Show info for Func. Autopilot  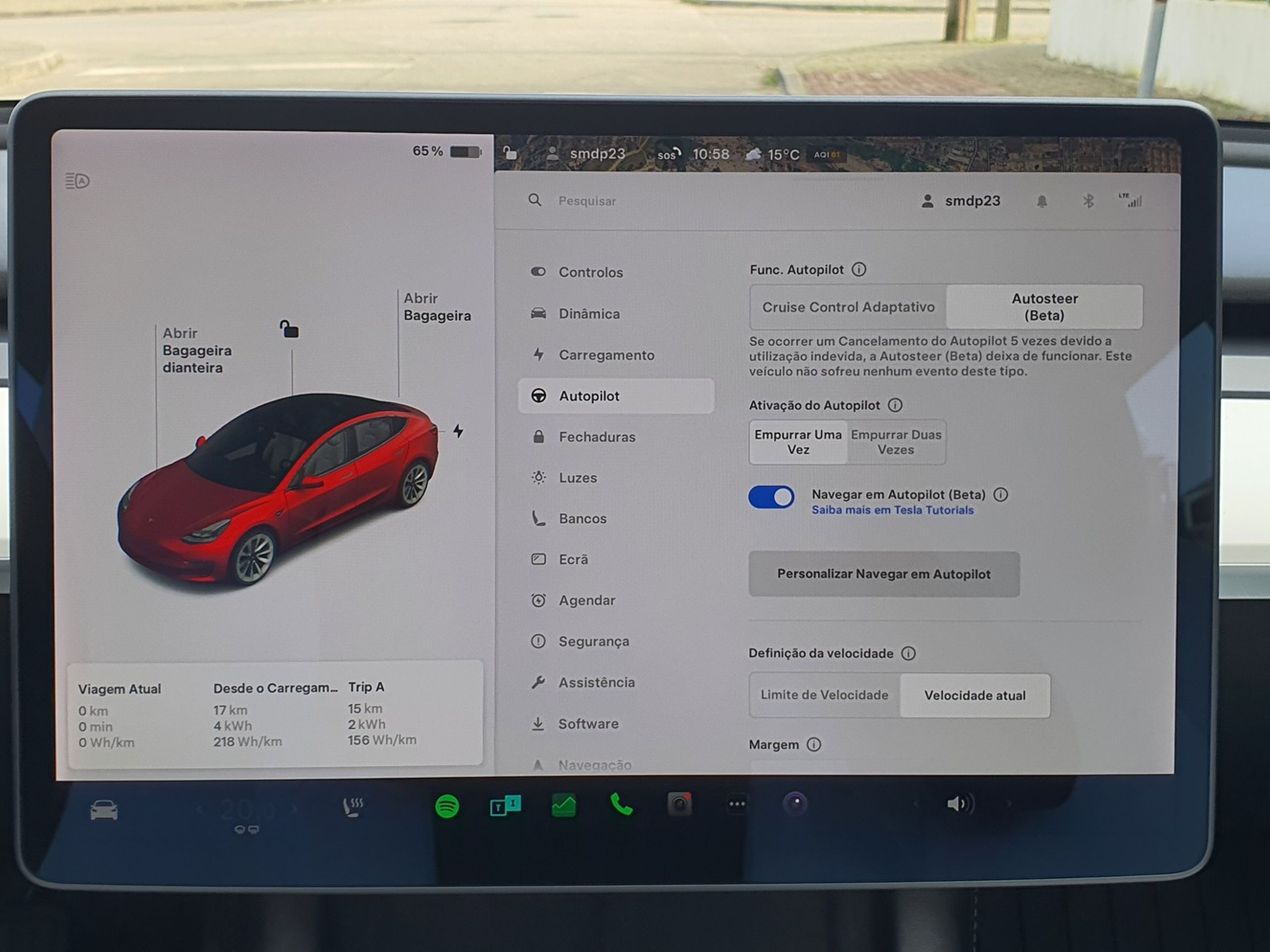pyautogui.click(x=859, y=269)
